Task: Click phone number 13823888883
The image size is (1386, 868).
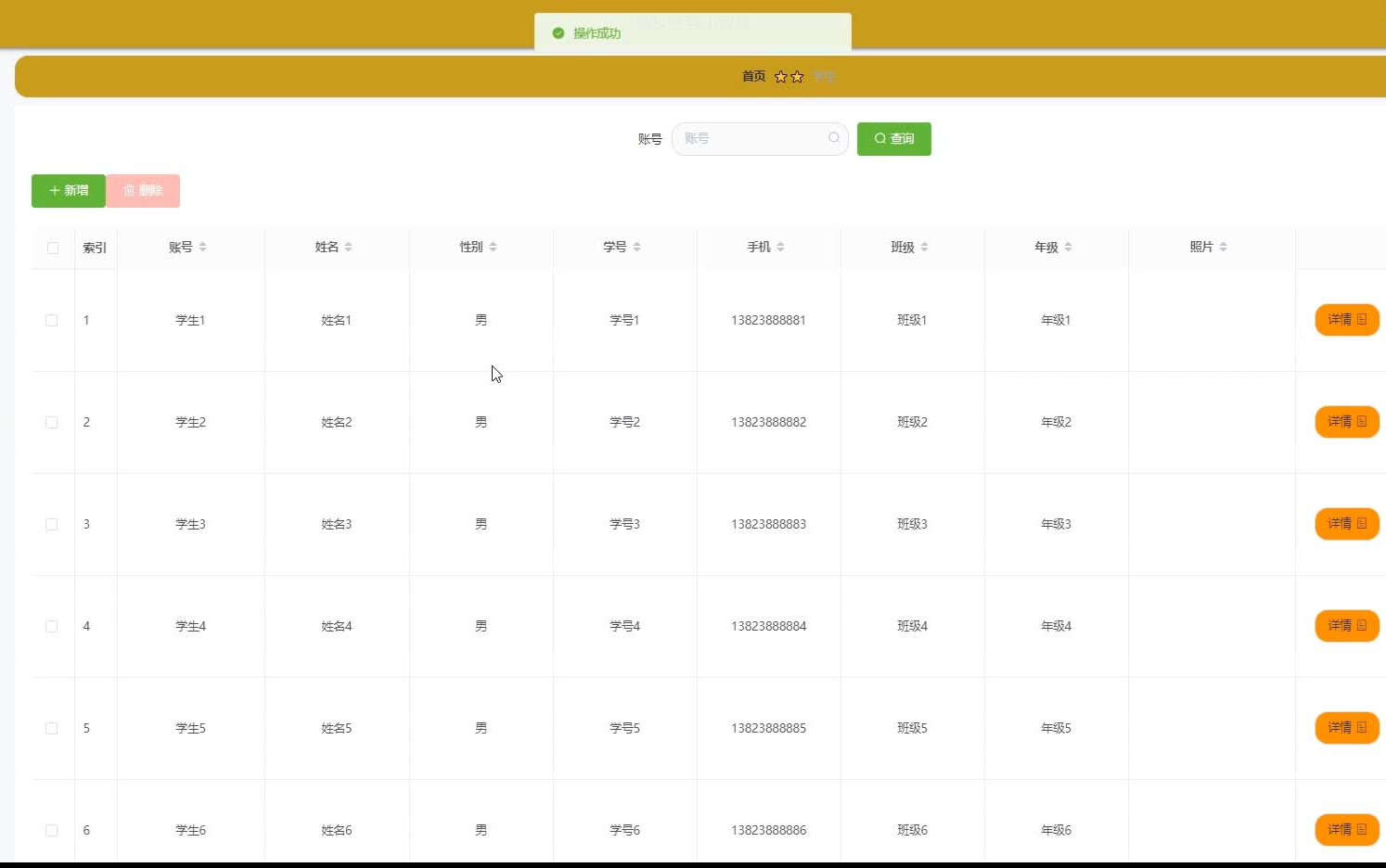Action: (x=768, y=524)
